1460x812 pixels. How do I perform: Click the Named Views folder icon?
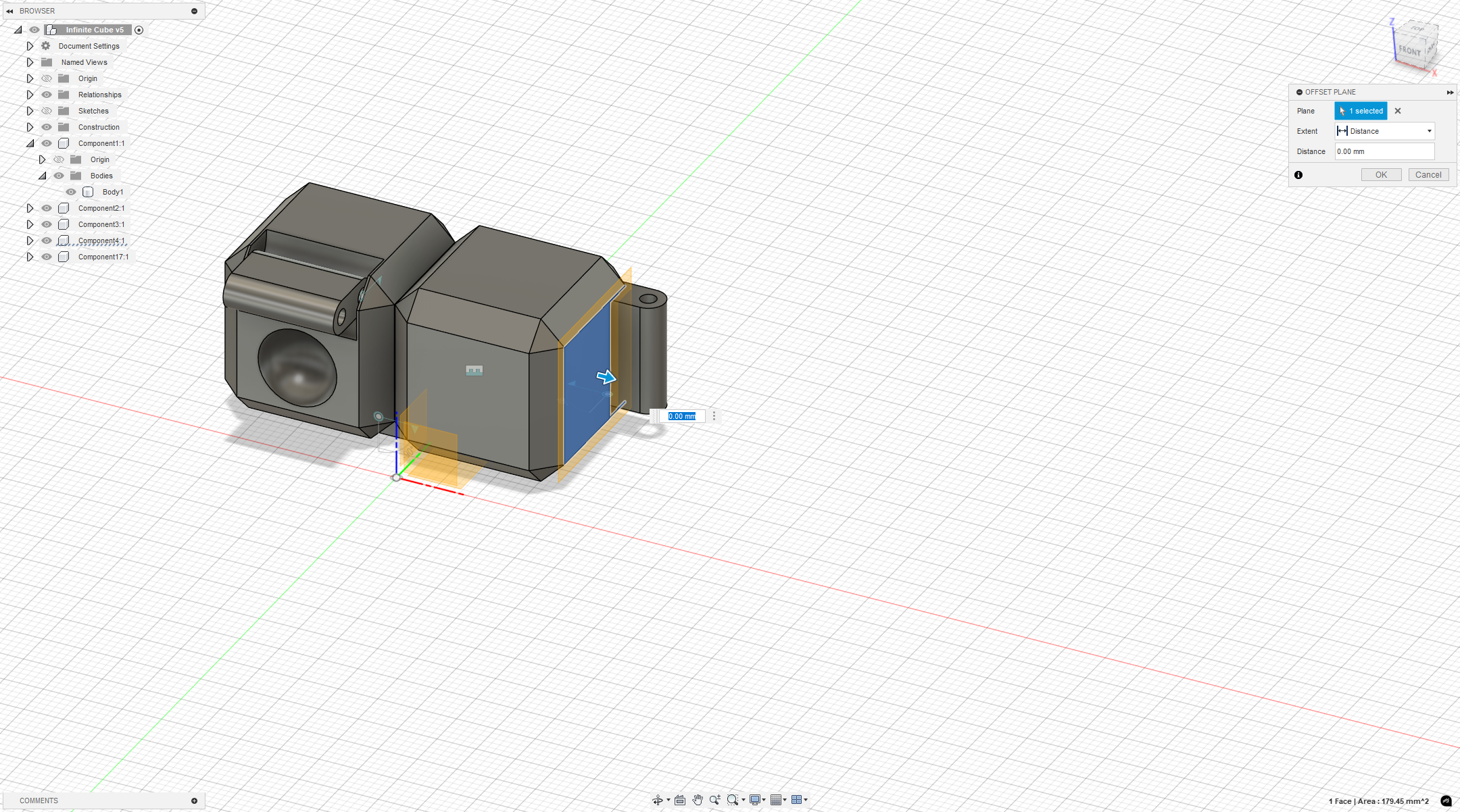point(47,62)
